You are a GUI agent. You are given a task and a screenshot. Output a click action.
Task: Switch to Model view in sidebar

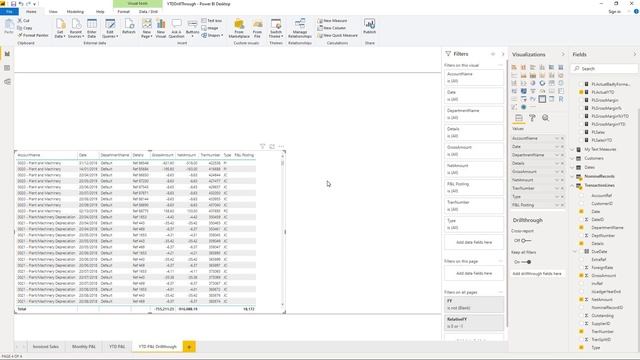[x=7, y=82]
